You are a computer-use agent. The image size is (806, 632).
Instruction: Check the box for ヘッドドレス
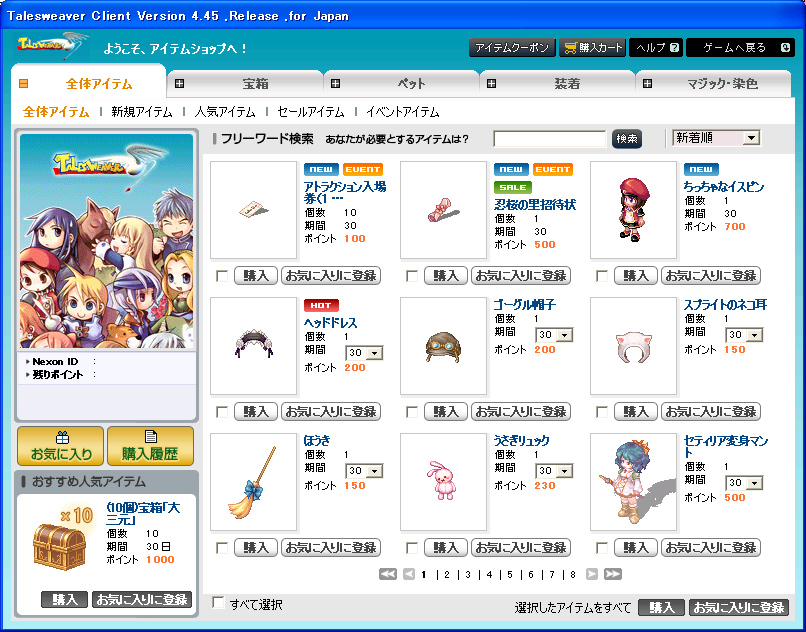pos(222,412)
